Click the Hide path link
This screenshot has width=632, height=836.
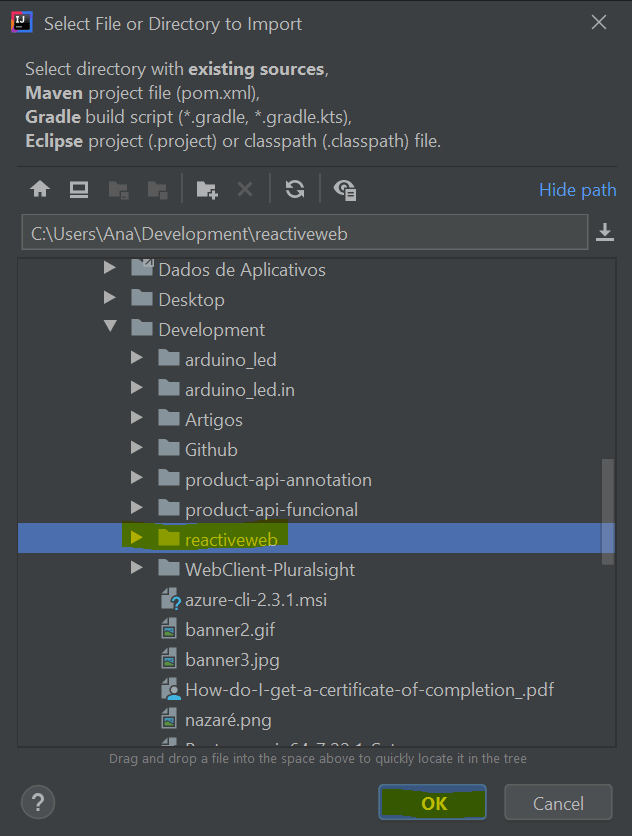pyautogui.click(x=578, y=190)
